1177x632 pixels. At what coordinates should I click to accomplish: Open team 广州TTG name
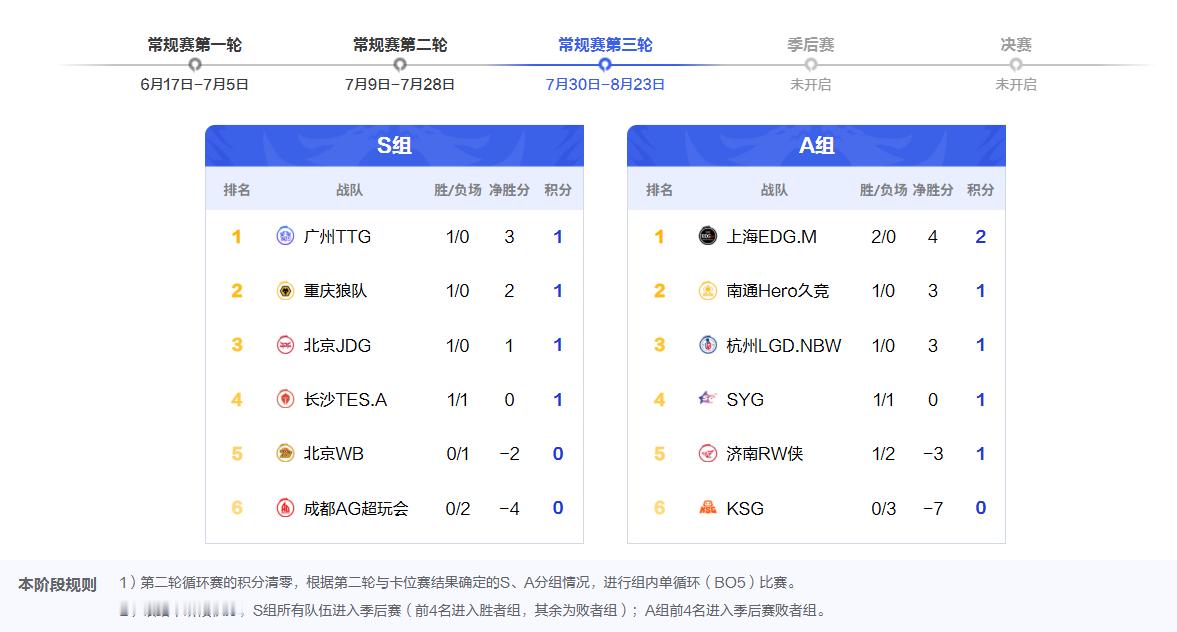pyautogui.click(x=337, y=236)
